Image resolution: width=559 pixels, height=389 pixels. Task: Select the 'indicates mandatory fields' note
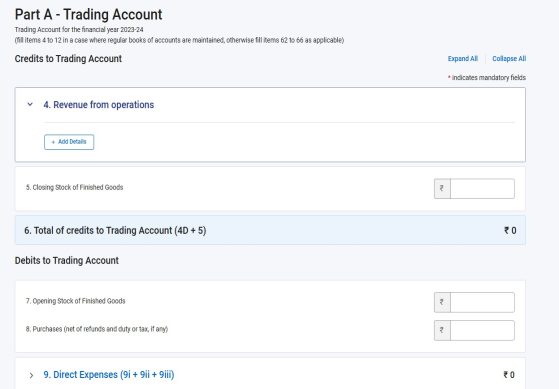[x=487, y=78]
